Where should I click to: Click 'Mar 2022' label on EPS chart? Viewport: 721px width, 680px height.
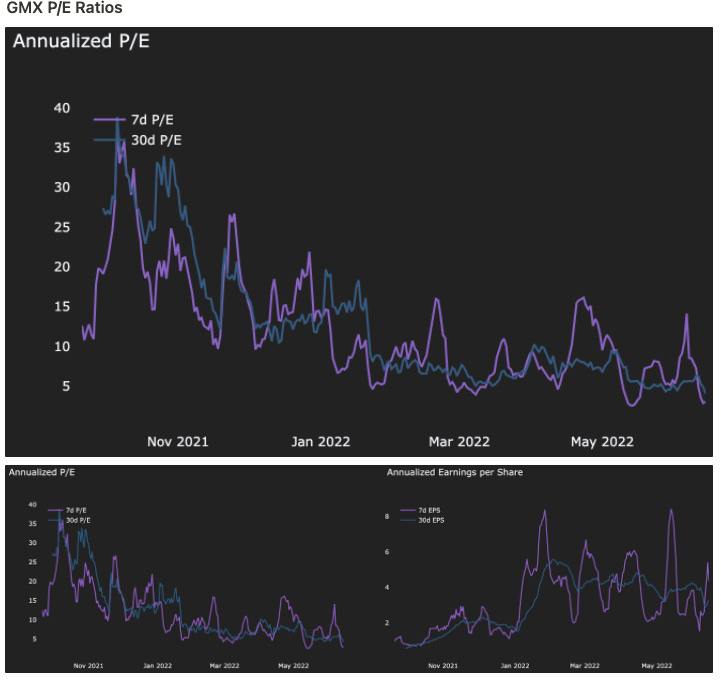click(x=584, y=666)
